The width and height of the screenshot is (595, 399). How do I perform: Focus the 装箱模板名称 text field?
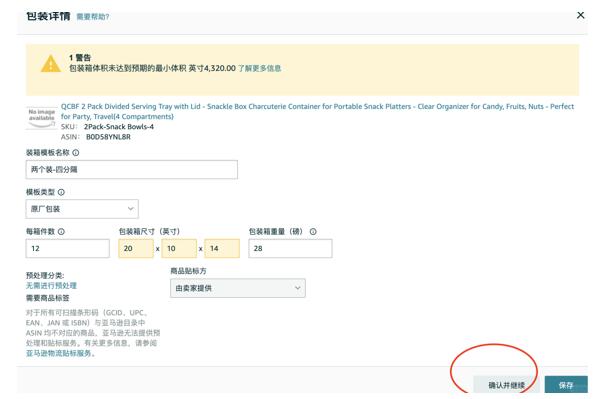(x=132, y=170)
